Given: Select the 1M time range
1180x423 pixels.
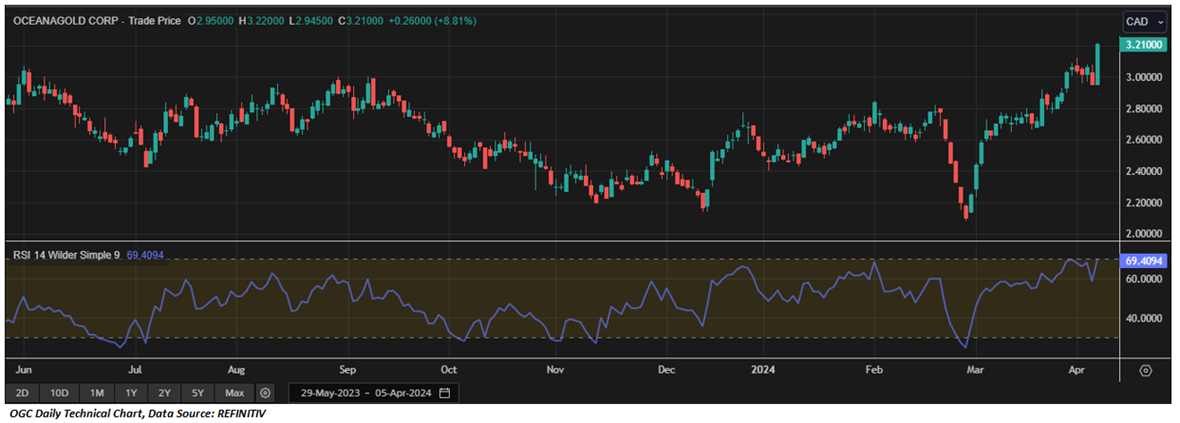Looking at the screenshot, I should (x=97, y=393).
